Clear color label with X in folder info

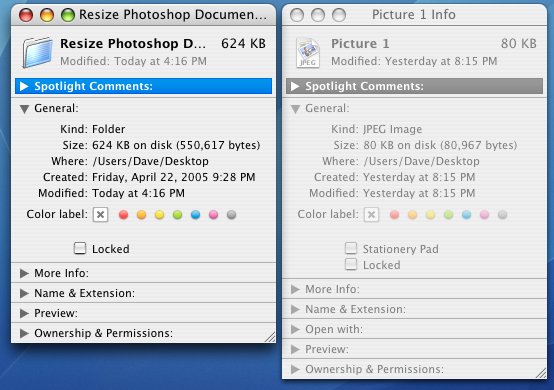[x=100, y=214]
